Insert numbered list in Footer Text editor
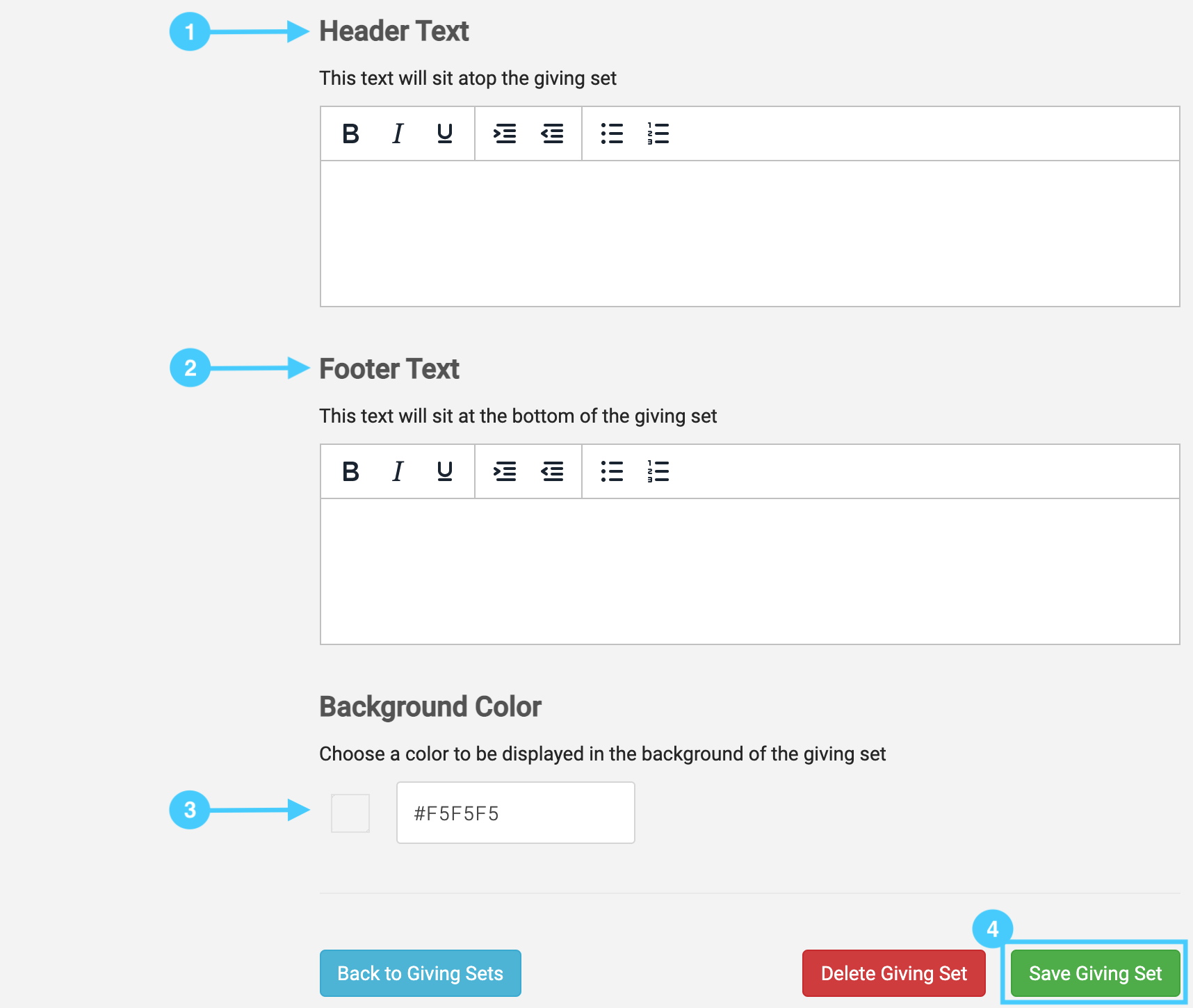 click(658, 471)
